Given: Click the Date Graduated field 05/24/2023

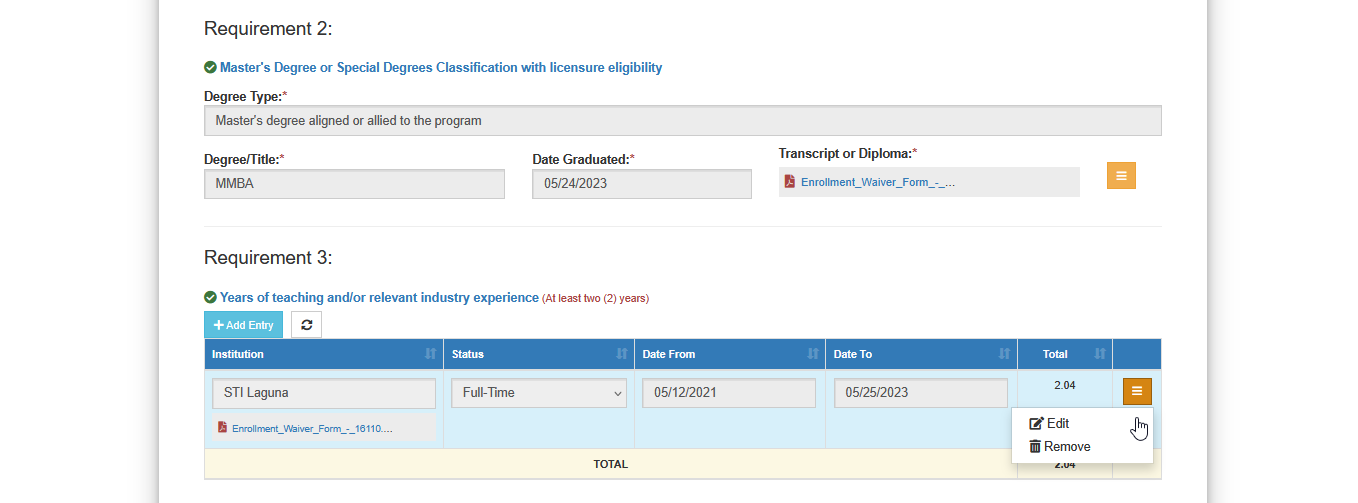Looking at the screenshot, I should click(x=642, y=184).
